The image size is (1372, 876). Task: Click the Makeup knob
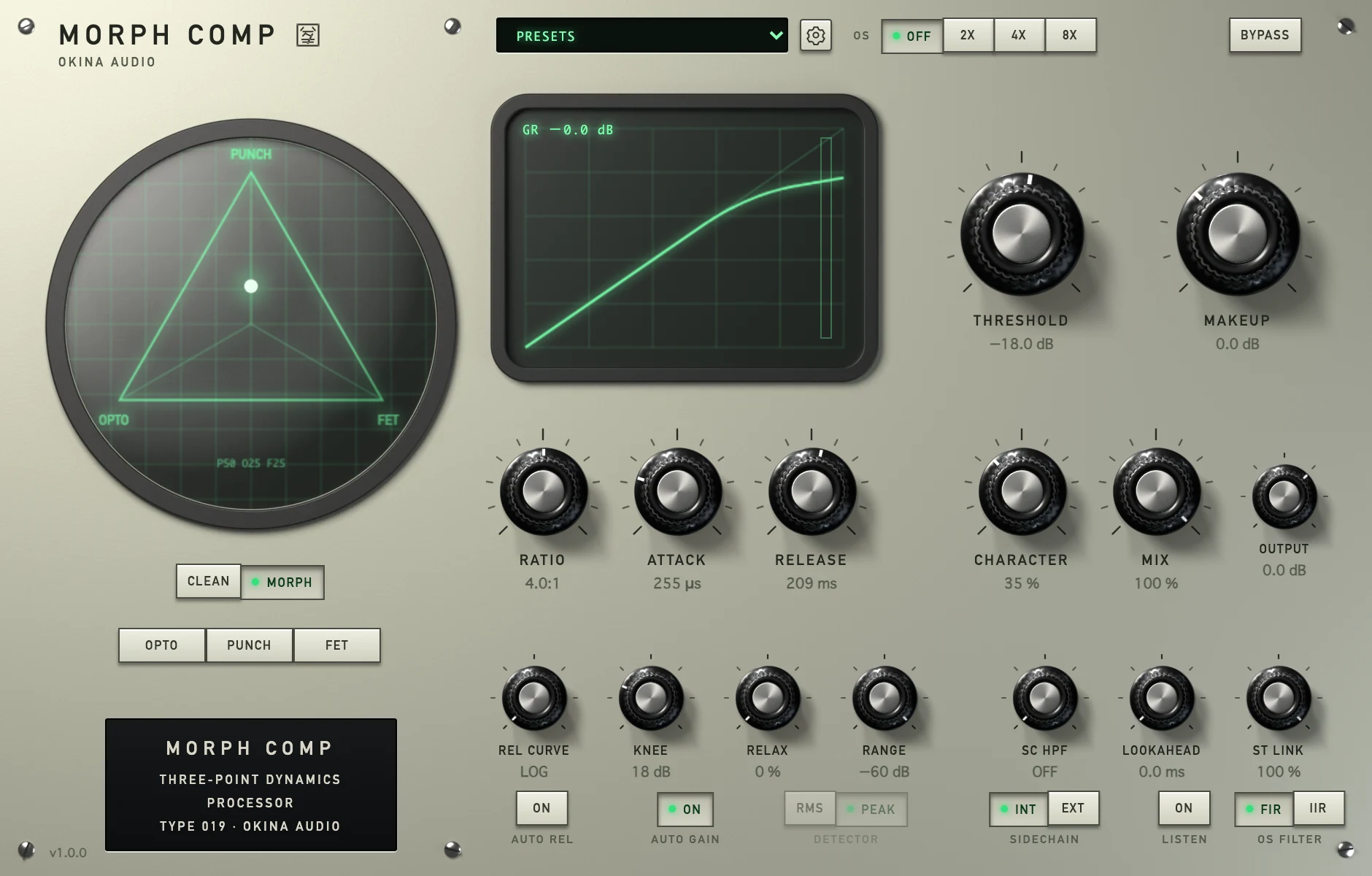pyautogui.click(x=1238, y=234)
